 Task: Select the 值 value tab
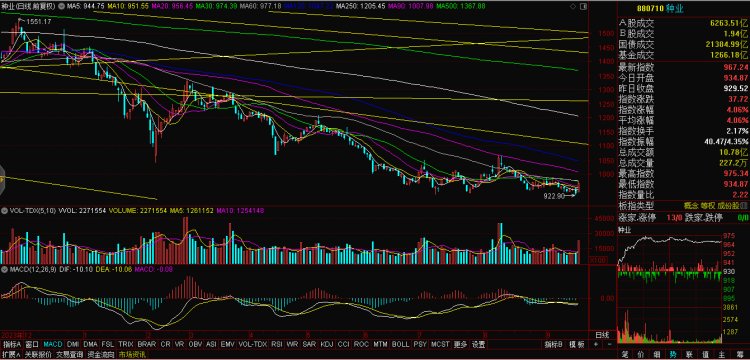[x=705, y=355]
